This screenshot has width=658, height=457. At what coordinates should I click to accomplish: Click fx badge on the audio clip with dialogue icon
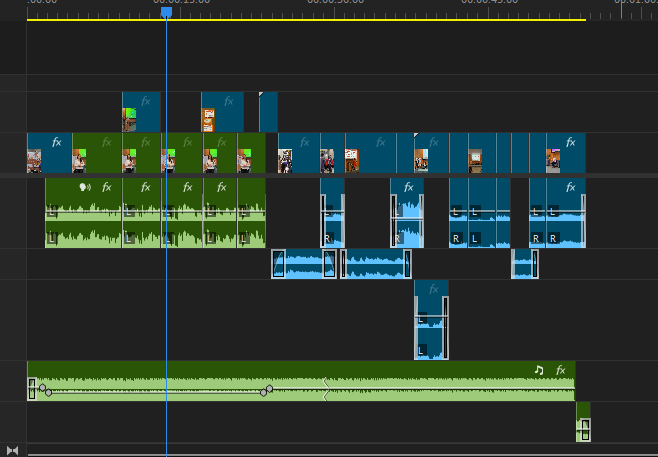coord(107,187)
